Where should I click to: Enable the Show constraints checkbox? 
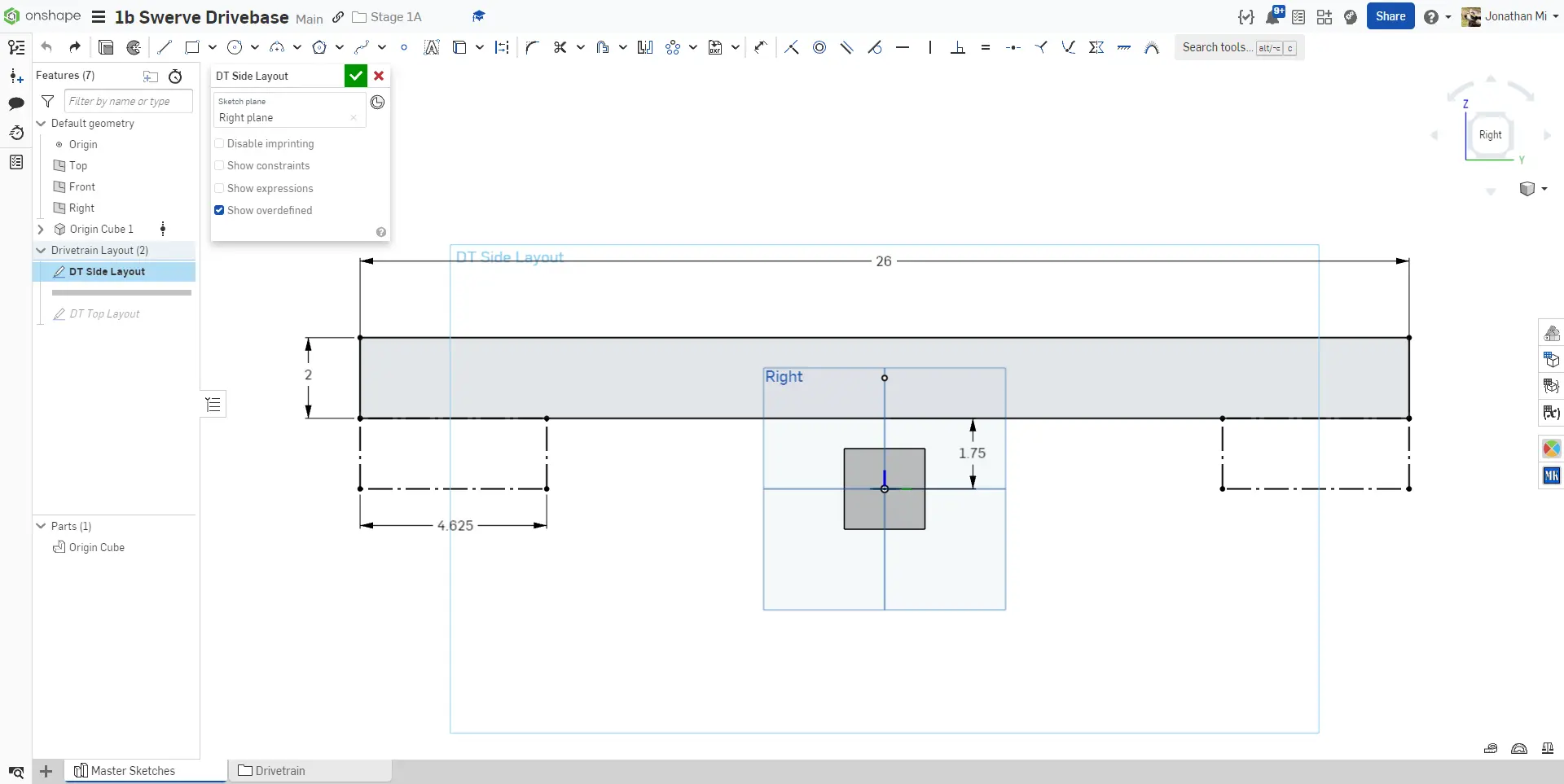[x=219, y=166]
